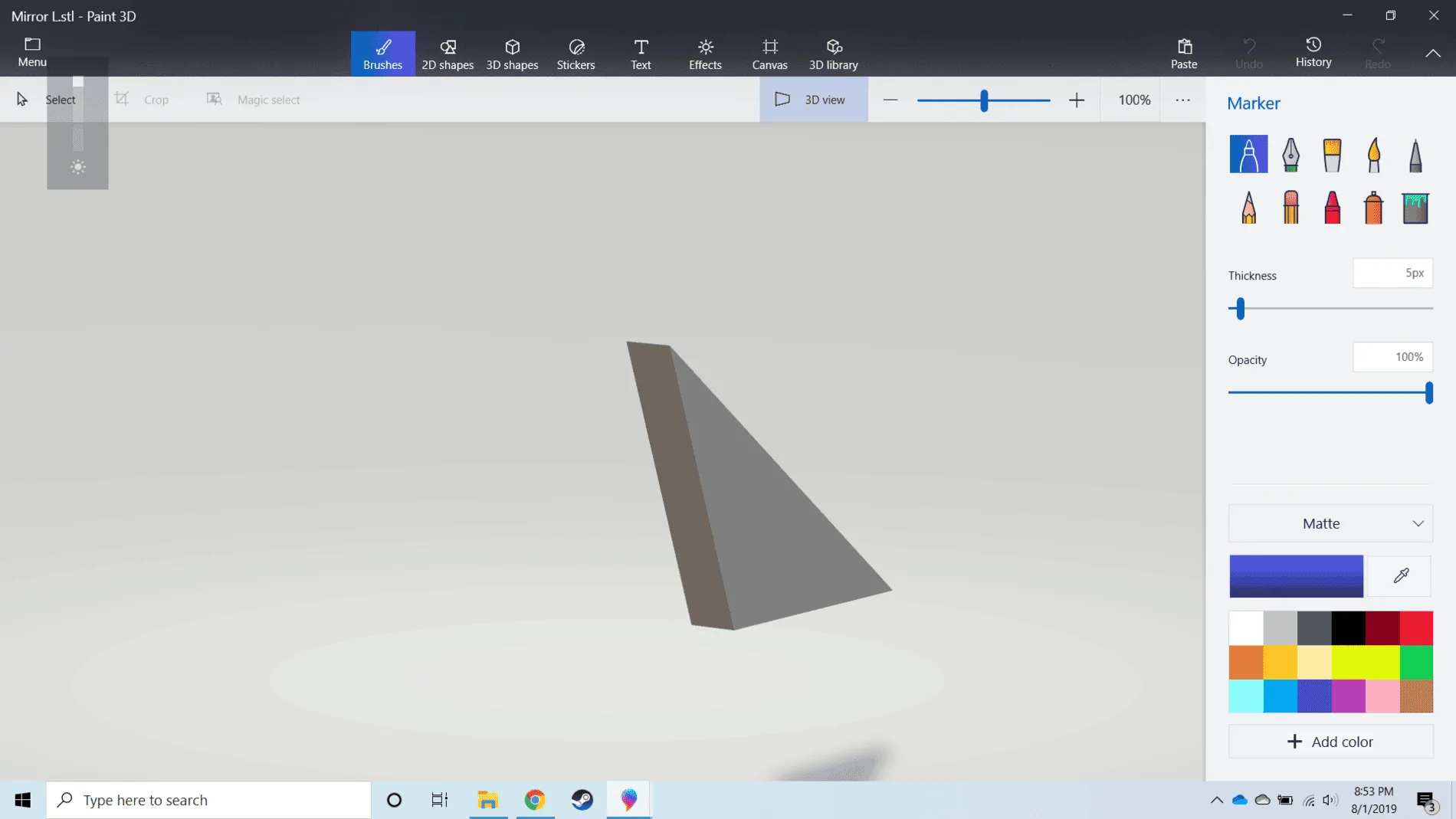Adjust the Thickness slider
1456x819 pixels.
coord(1330,309)
